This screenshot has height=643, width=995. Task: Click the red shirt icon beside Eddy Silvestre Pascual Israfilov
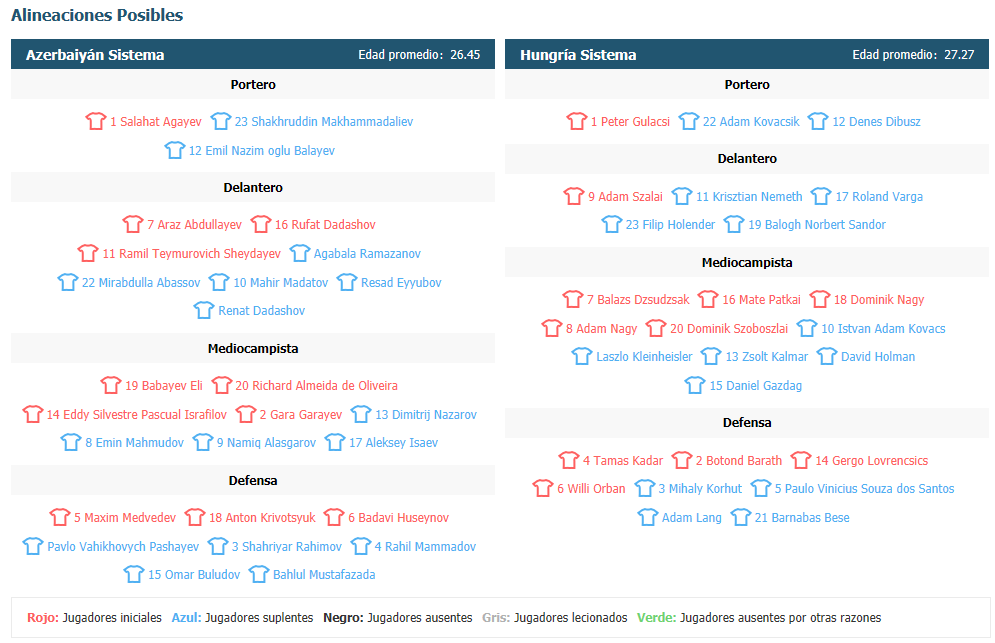[32, 414]
